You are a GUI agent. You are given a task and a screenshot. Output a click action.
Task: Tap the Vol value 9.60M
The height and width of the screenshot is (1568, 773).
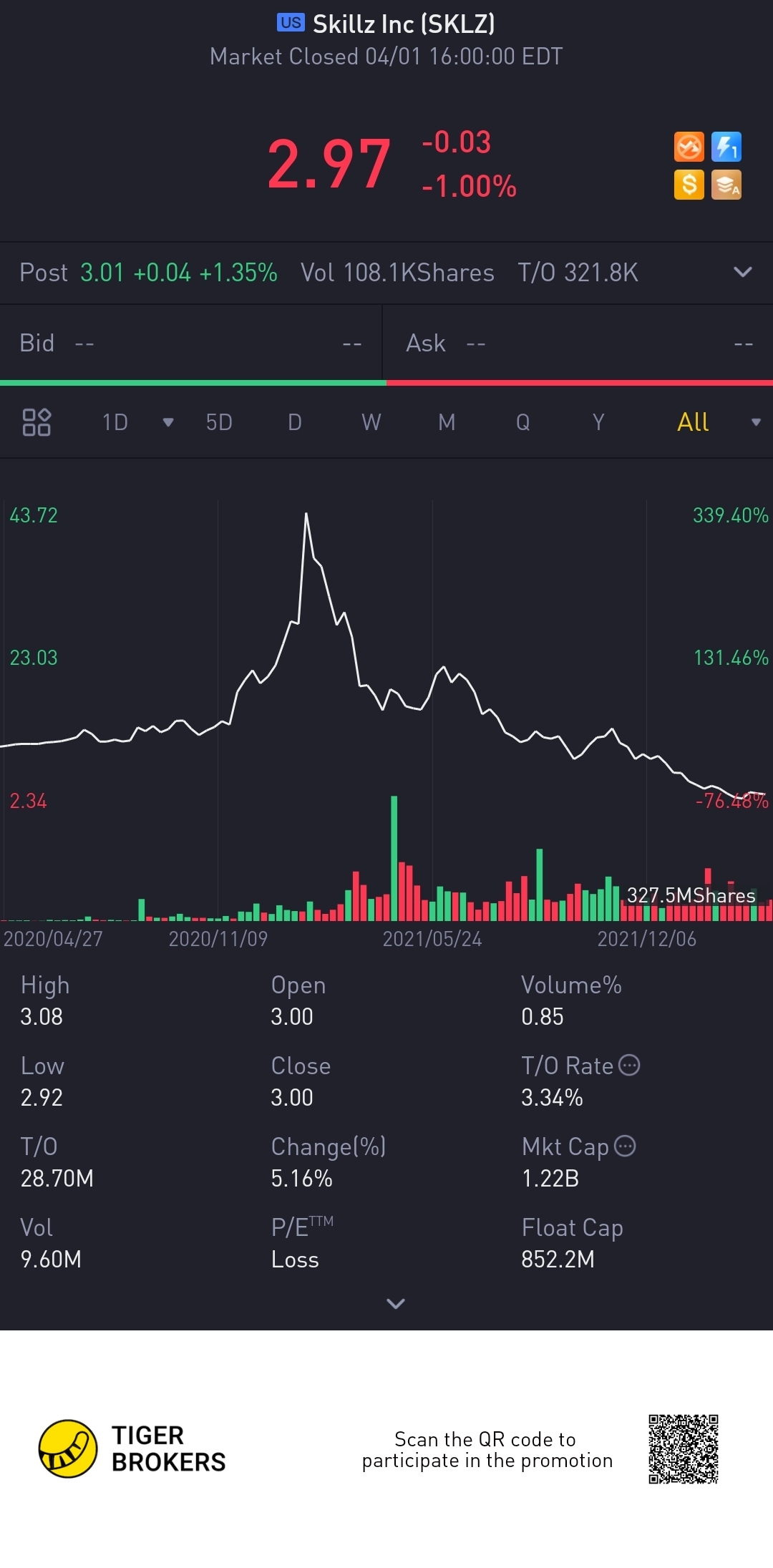51,1260
